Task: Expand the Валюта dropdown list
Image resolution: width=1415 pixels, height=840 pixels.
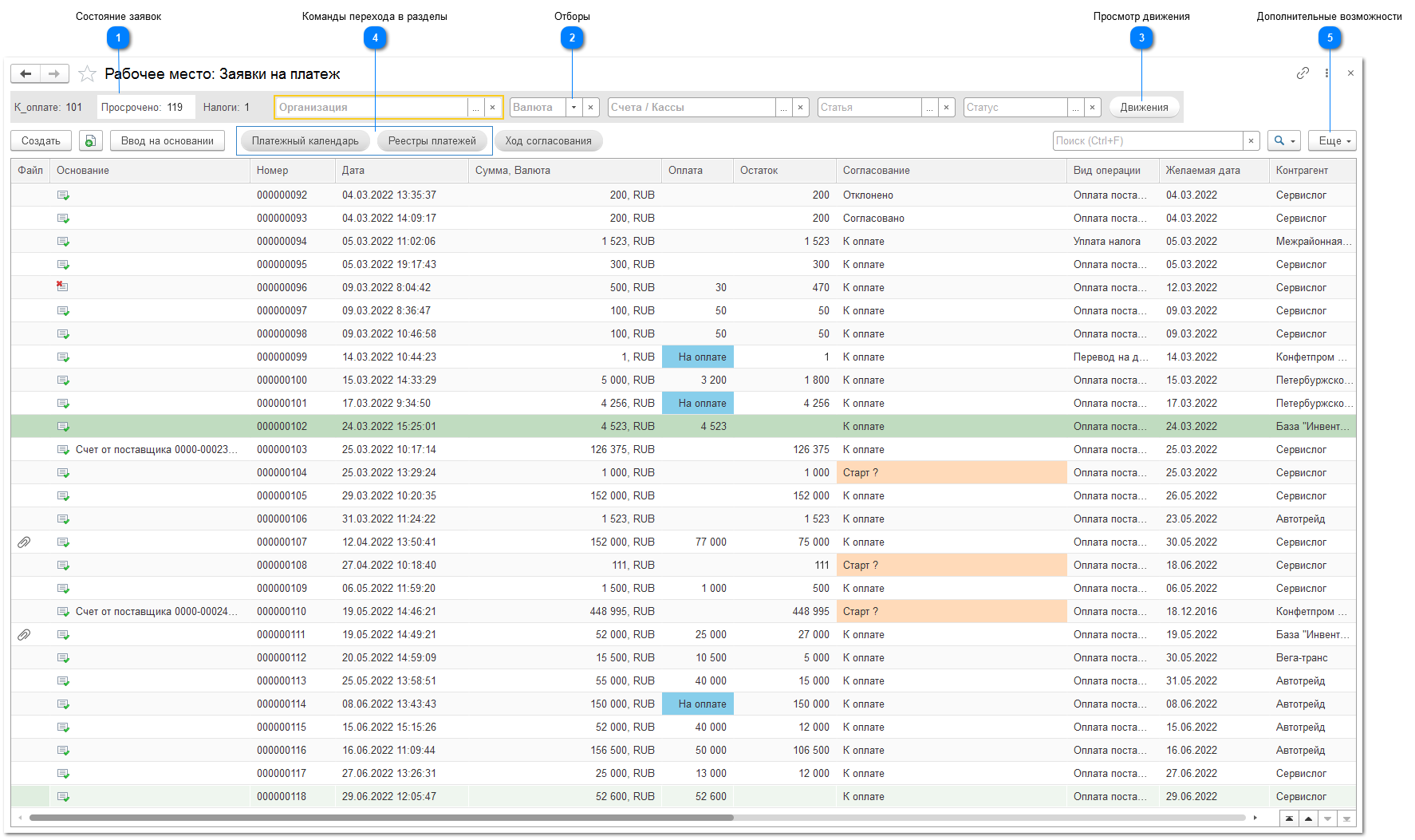Action: pos(573,108)
